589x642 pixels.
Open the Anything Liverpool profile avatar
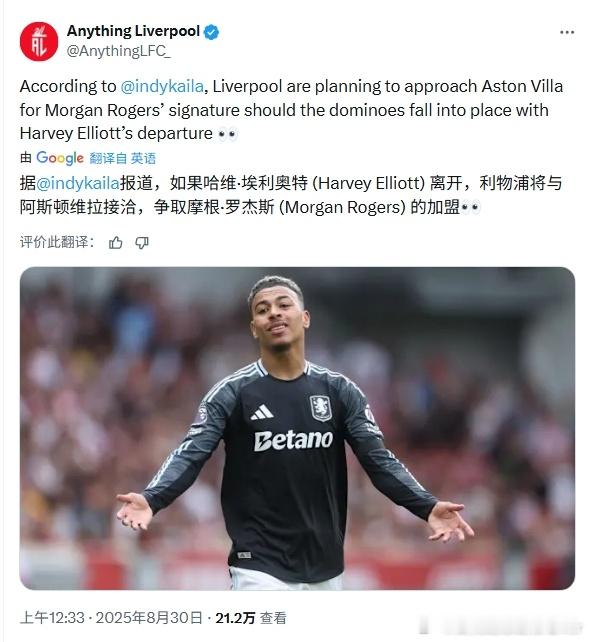point(39,41)
